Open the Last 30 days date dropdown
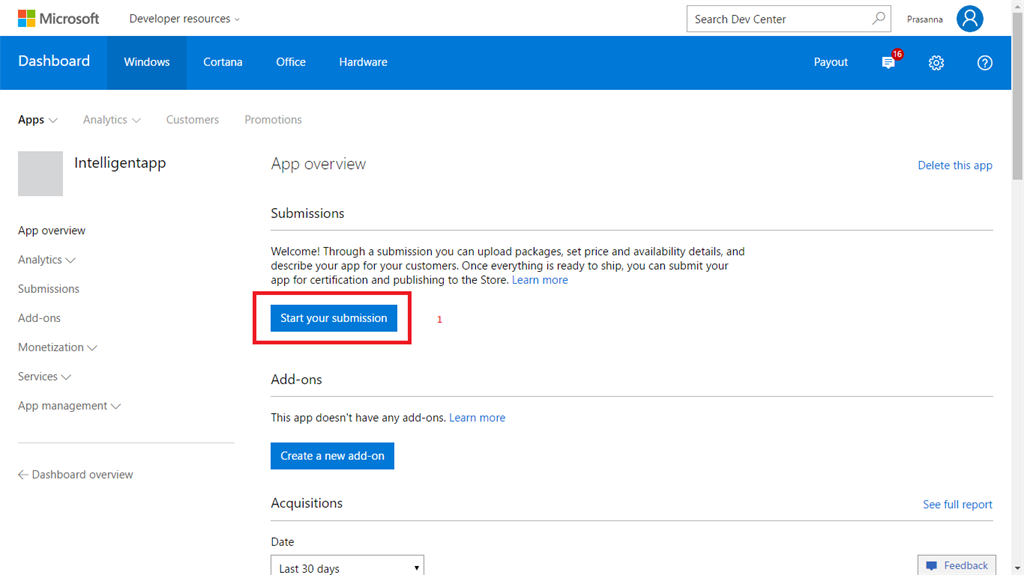Viewport: 1024px width, 575px height. click(347, 568)
